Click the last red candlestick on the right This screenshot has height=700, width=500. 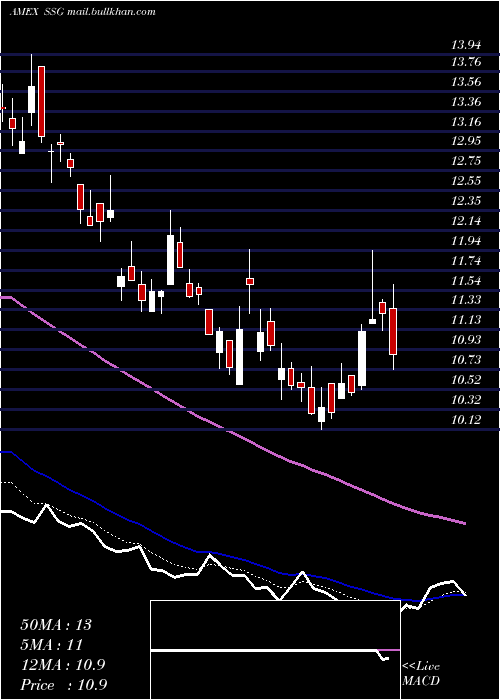click(393, 331)
